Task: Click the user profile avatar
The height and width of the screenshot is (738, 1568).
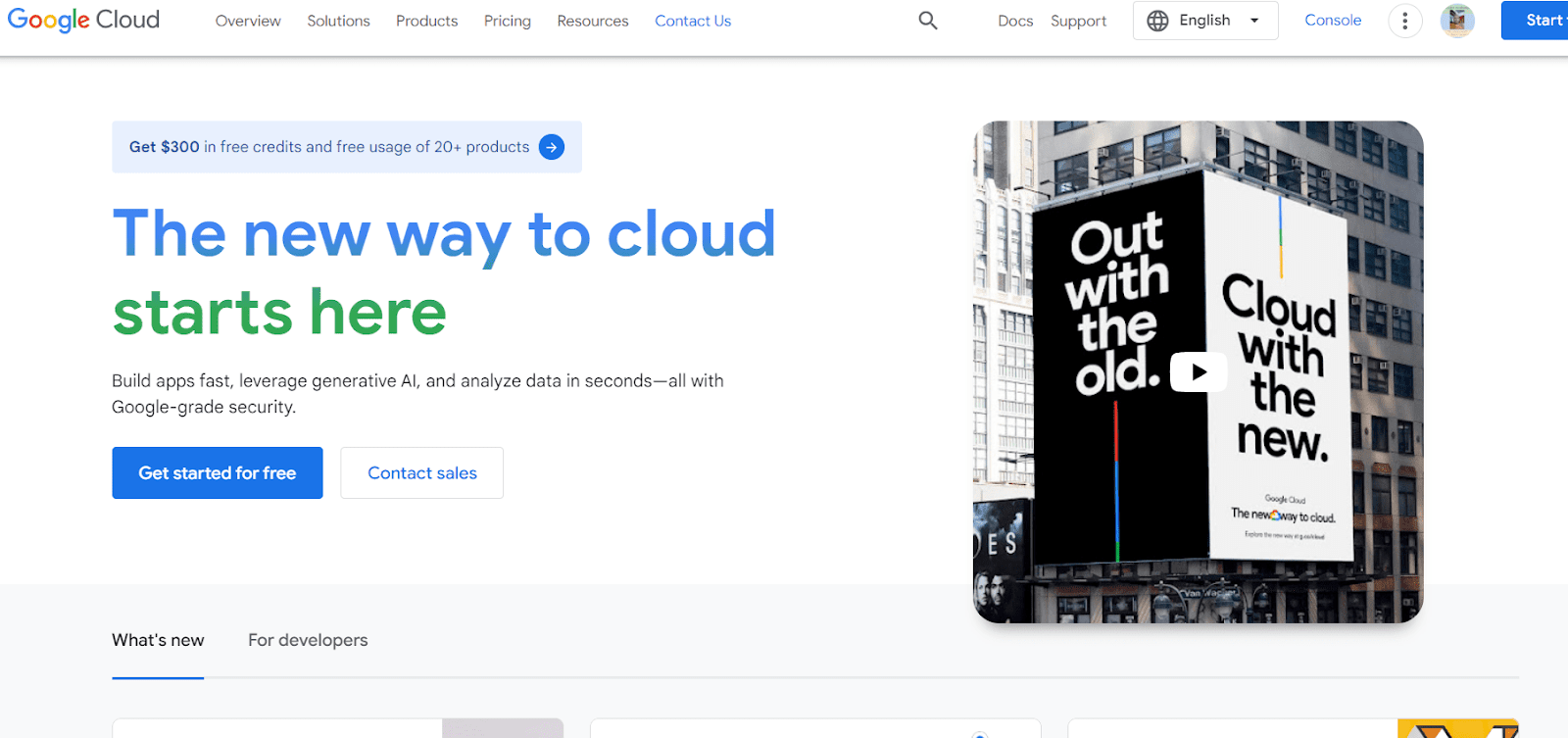Action: pyautogui.click(x=1456, y=21)
